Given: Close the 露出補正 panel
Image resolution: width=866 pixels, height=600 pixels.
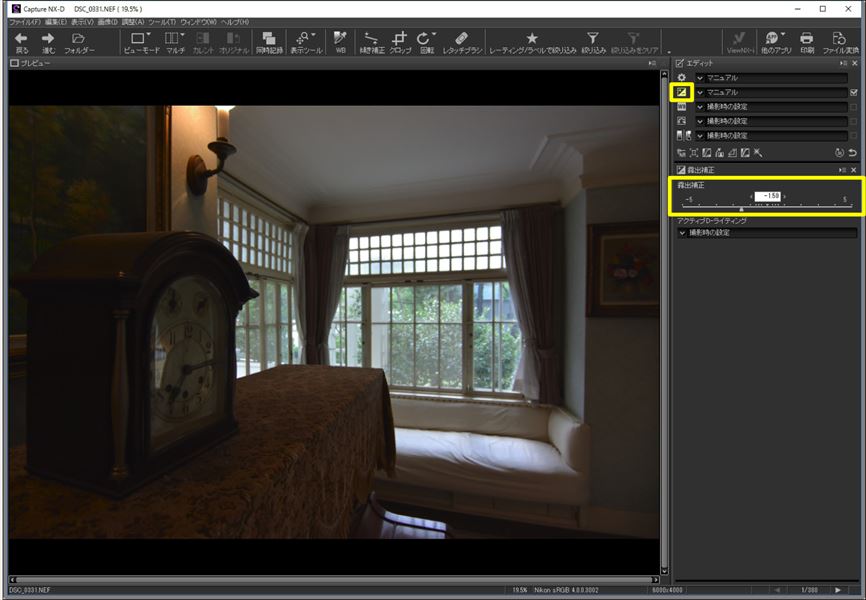Looking at the screenshot, I should pyautogui.click(x=854, y=170).
